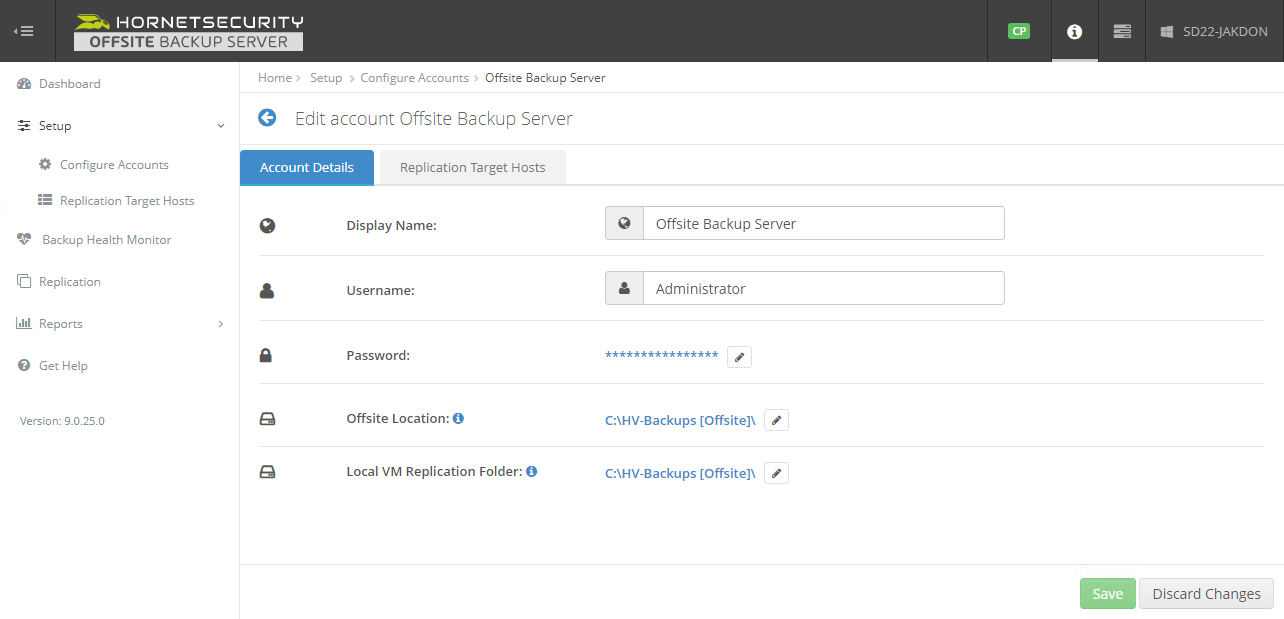
Task: Click the info icon in the top bar
Action: pos(1074,31)
